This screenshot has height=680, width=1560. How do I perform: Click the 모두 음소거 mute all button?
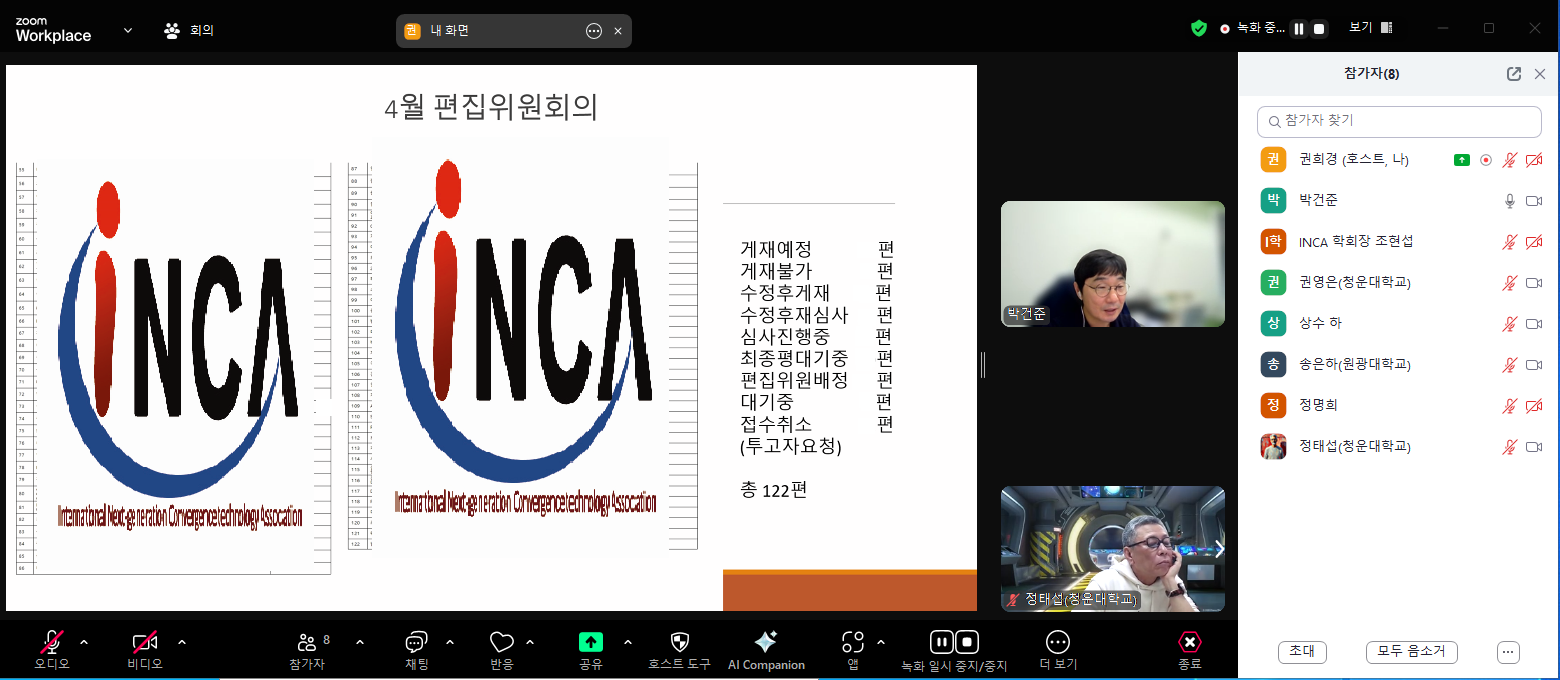(x=1412, y=651)
